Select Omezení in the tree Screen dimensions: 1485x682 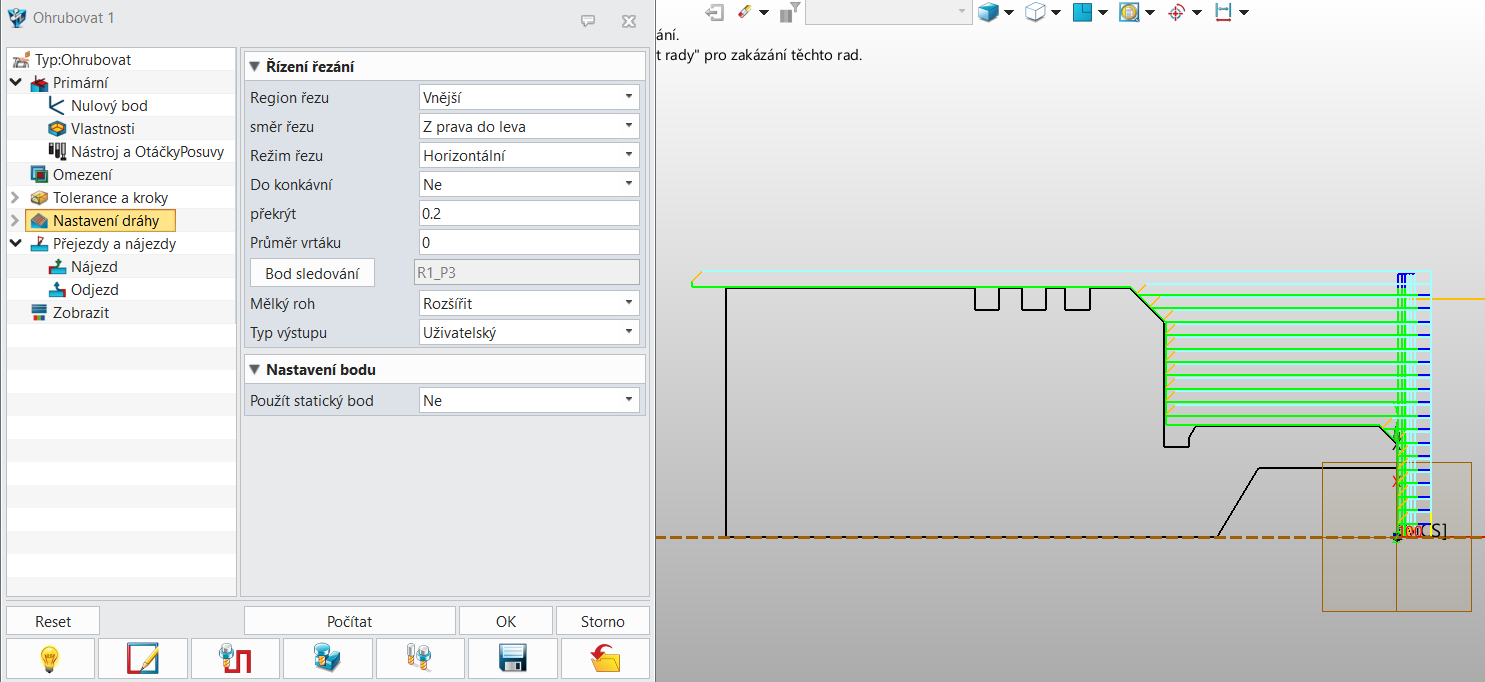pos(83,175)
